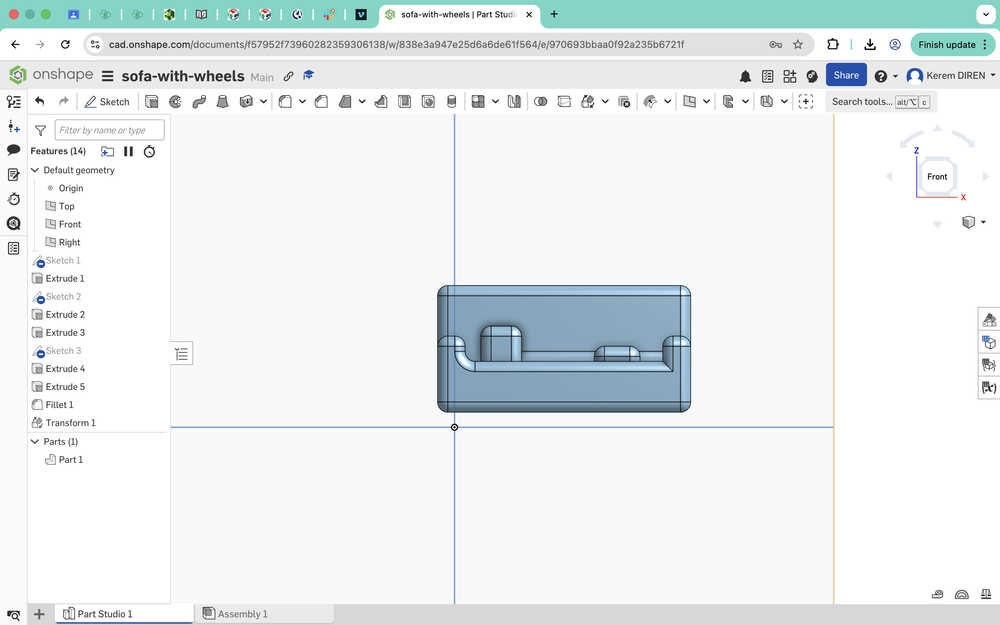Pause feature regeneration with the rollback pause icon

pyautogui.click(x=128, y=151)
